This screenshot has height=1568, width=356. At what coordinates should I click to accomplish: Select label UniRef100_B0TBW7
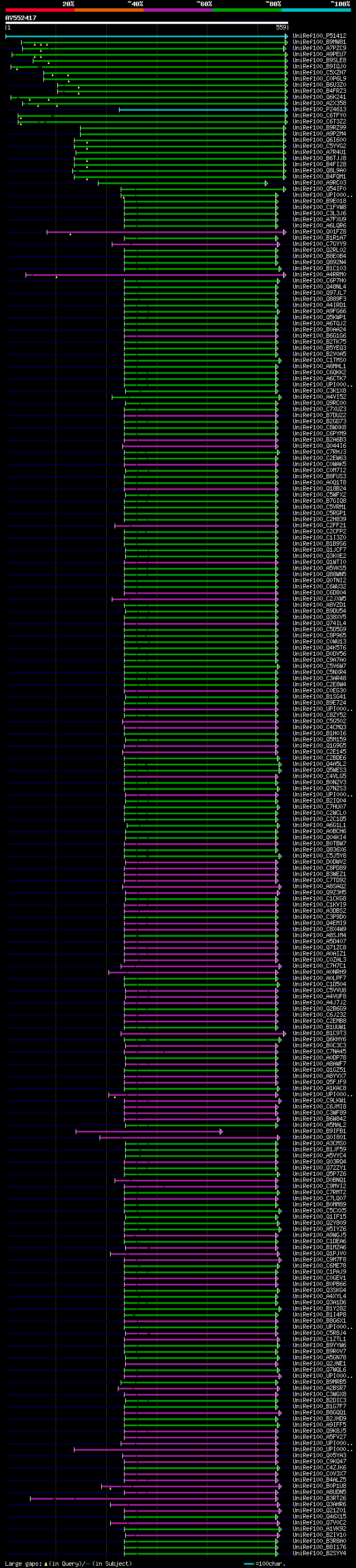click(319, 844)
